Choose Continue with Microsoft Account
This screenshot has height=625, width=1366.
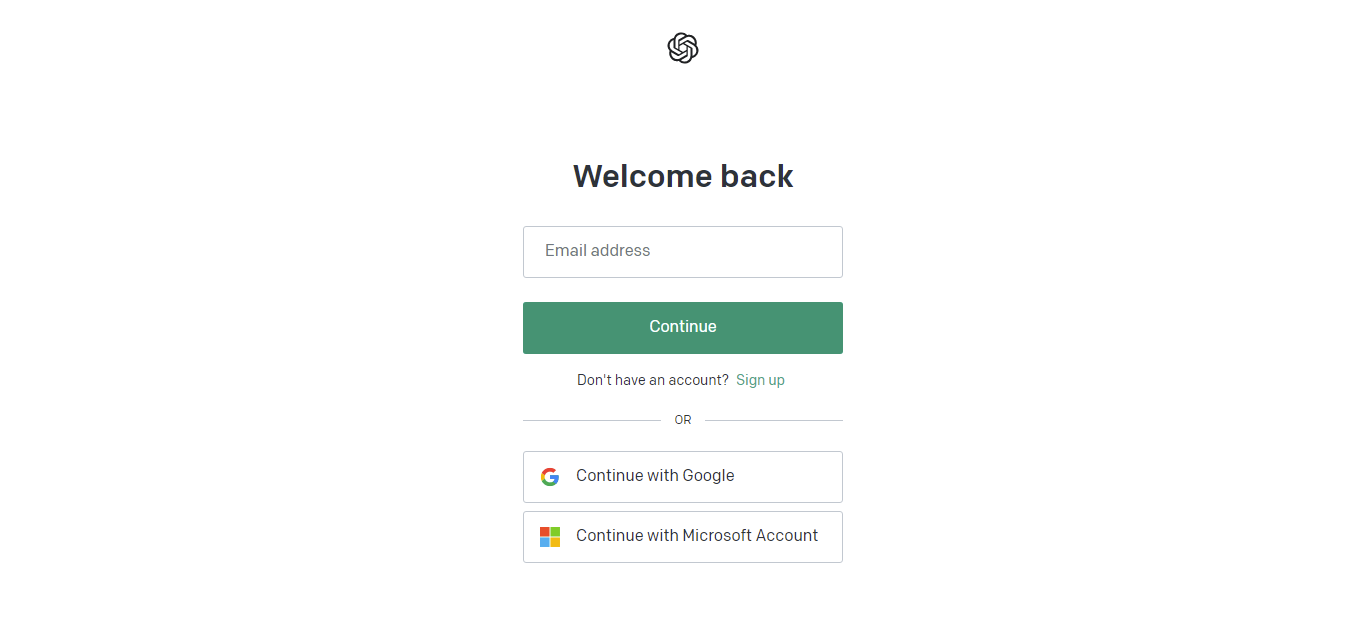683,537
